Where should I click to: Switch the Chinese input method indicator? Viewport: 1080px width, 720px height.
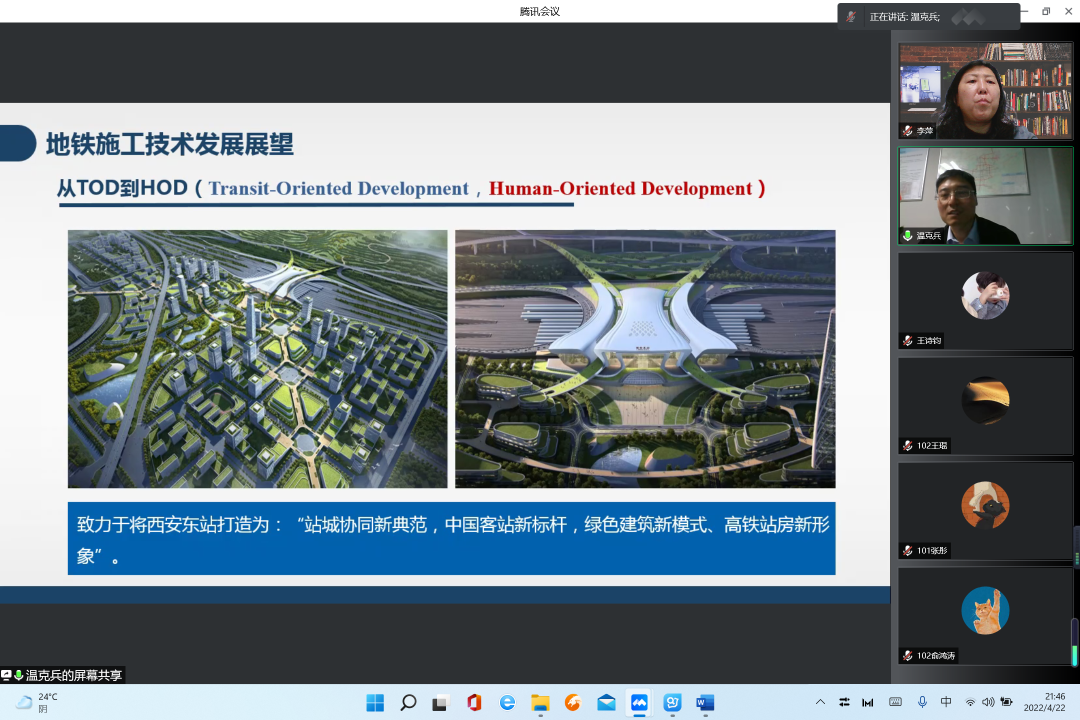946,702
